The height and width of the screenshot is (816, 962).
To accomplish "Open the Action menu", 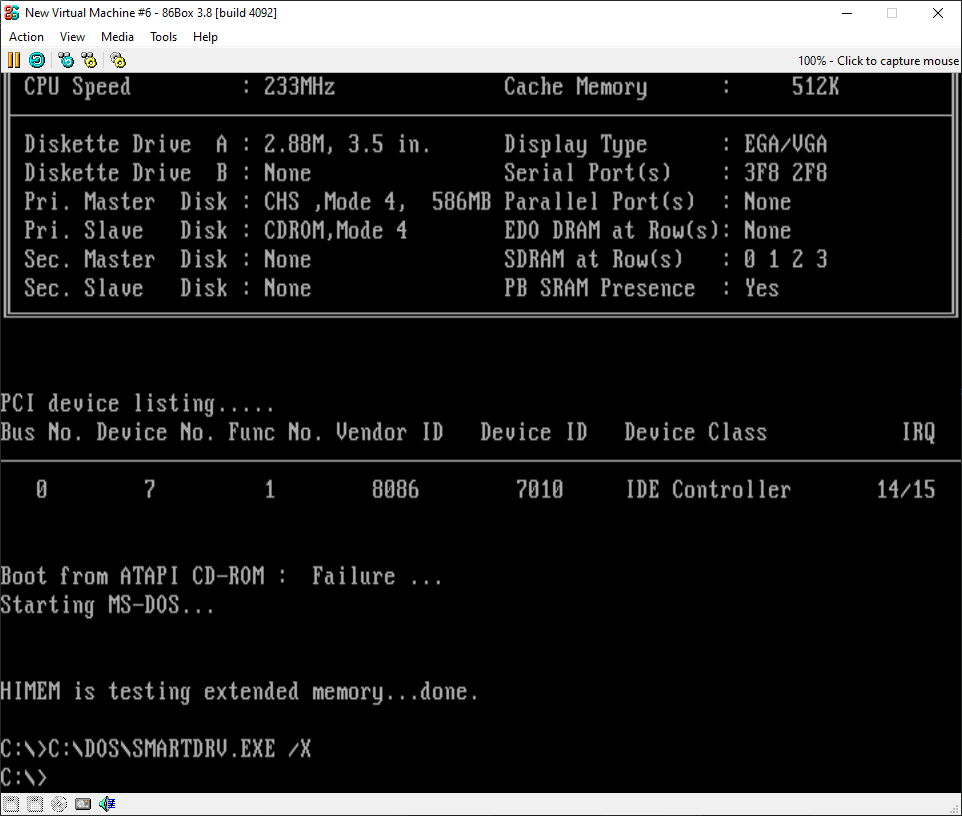I will point(26,37).
